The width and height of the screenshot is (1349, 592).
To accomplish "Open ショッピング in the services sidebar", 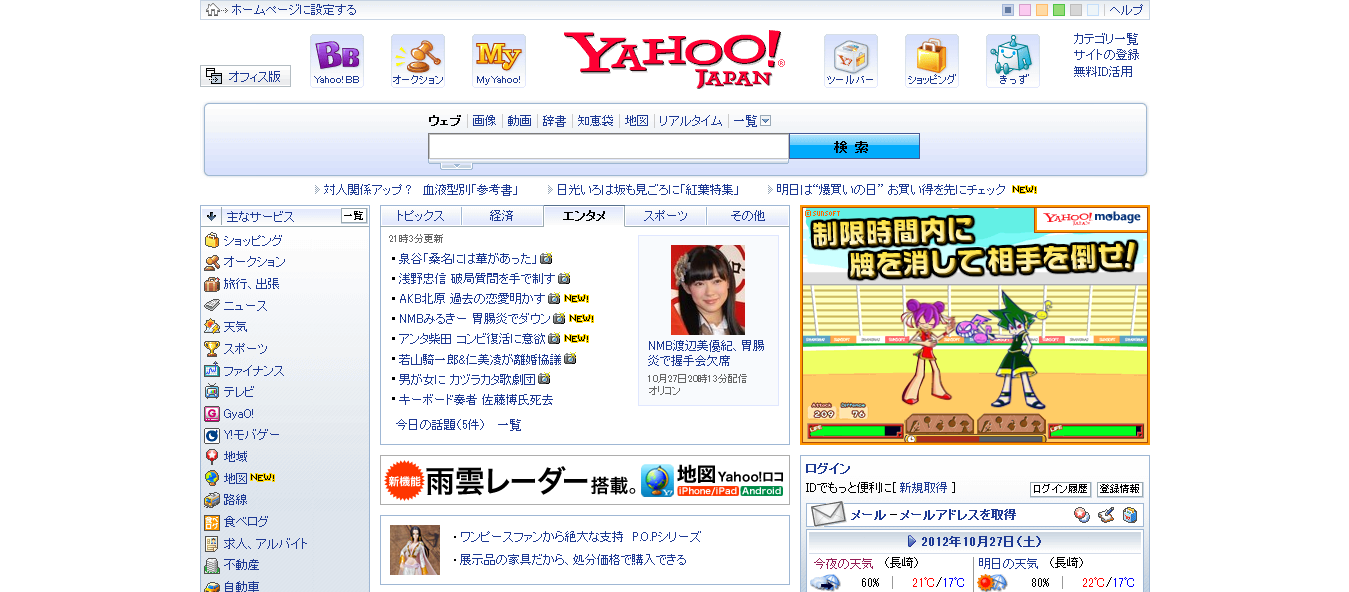I will pyautogui.click(x=252, y=241).
